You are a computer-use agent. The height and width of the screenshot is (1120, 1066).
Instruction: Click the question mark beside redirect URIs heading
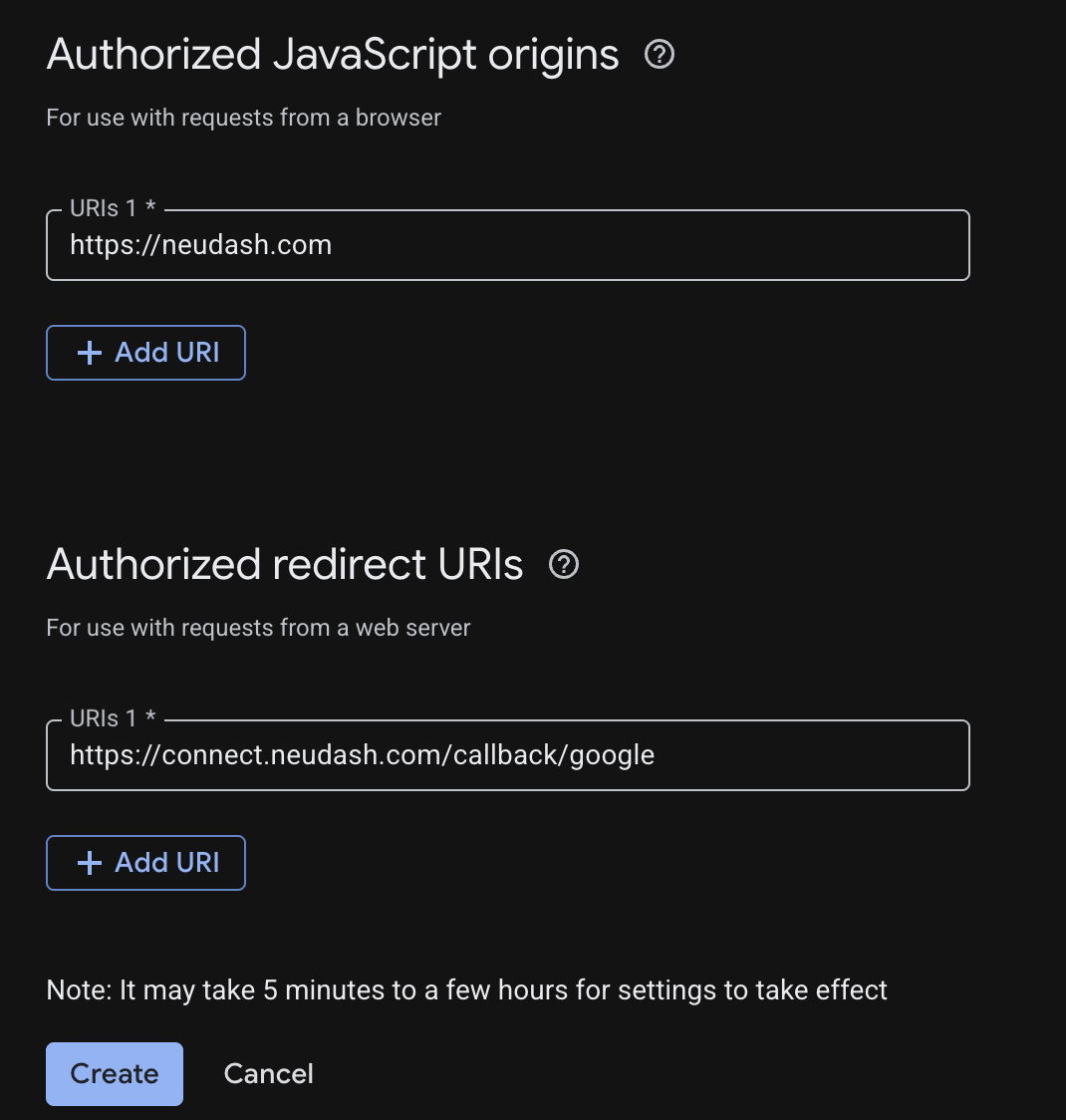(x=563, y=564)
